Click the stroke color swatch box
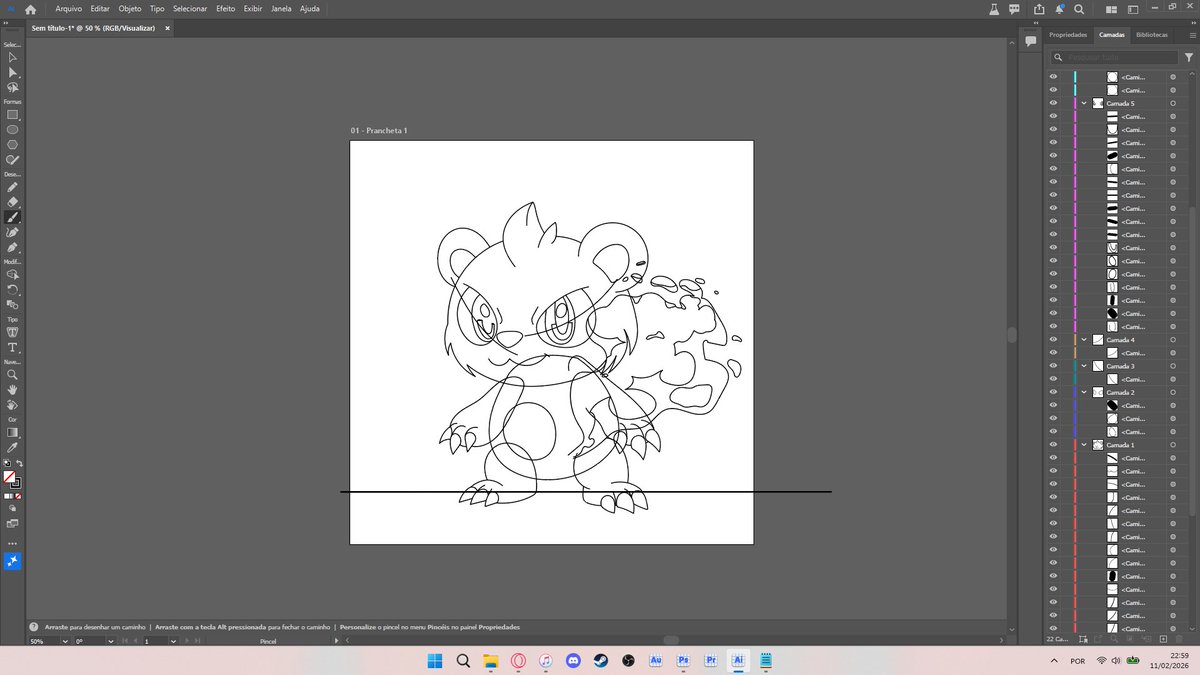This screenshot has height=675, width=1200. pos(16,483)
